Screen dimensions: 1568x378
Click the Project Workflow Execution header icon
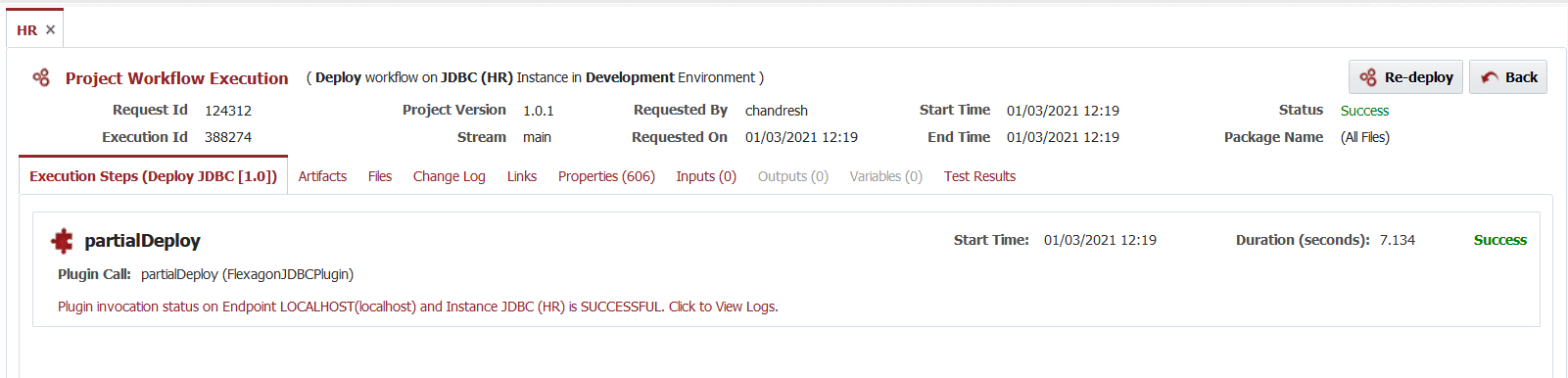point(41,77)
